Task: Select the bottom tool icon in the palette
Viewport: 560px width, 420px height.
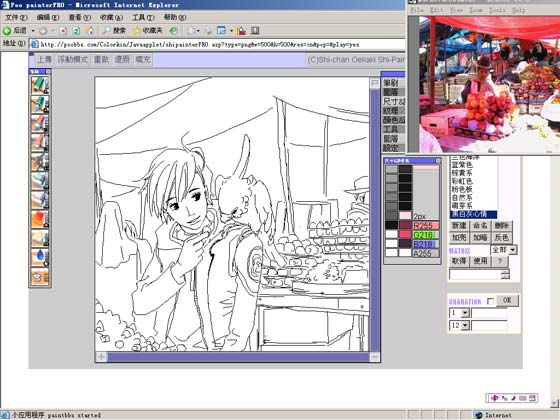Action: pos(40,277)
